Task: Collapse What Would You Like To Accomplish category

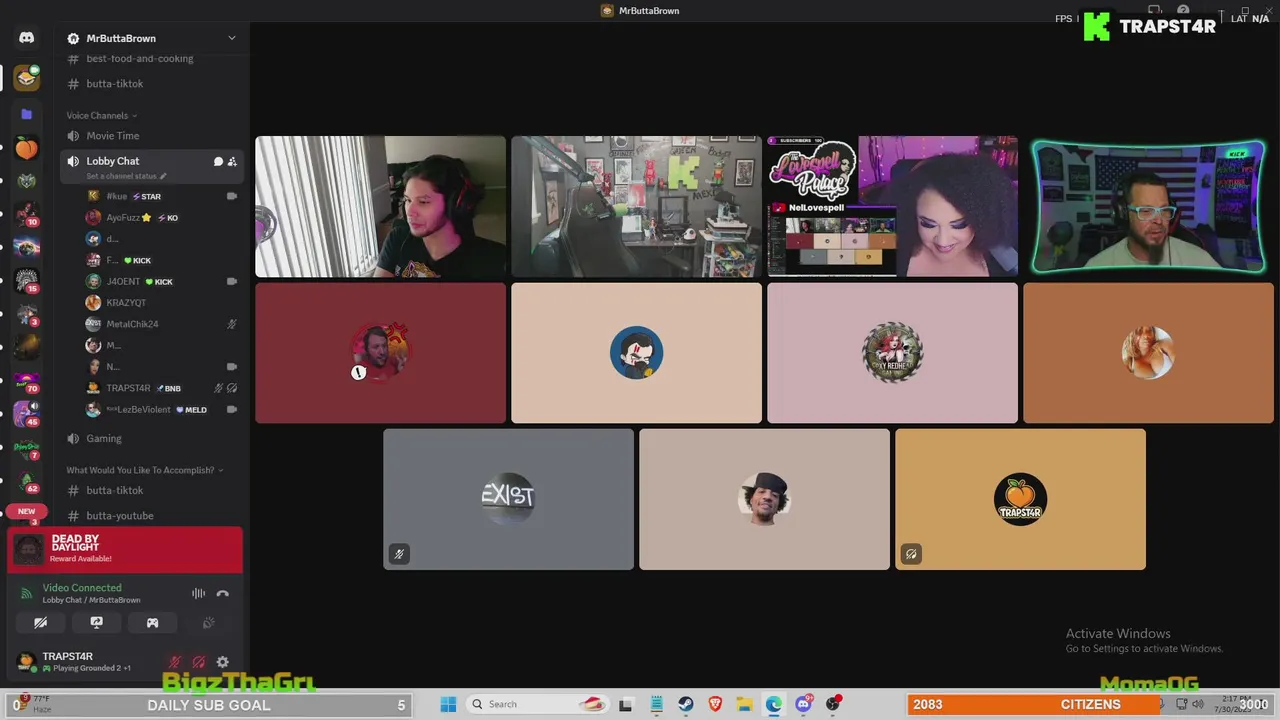Action: tap(144, 470)
